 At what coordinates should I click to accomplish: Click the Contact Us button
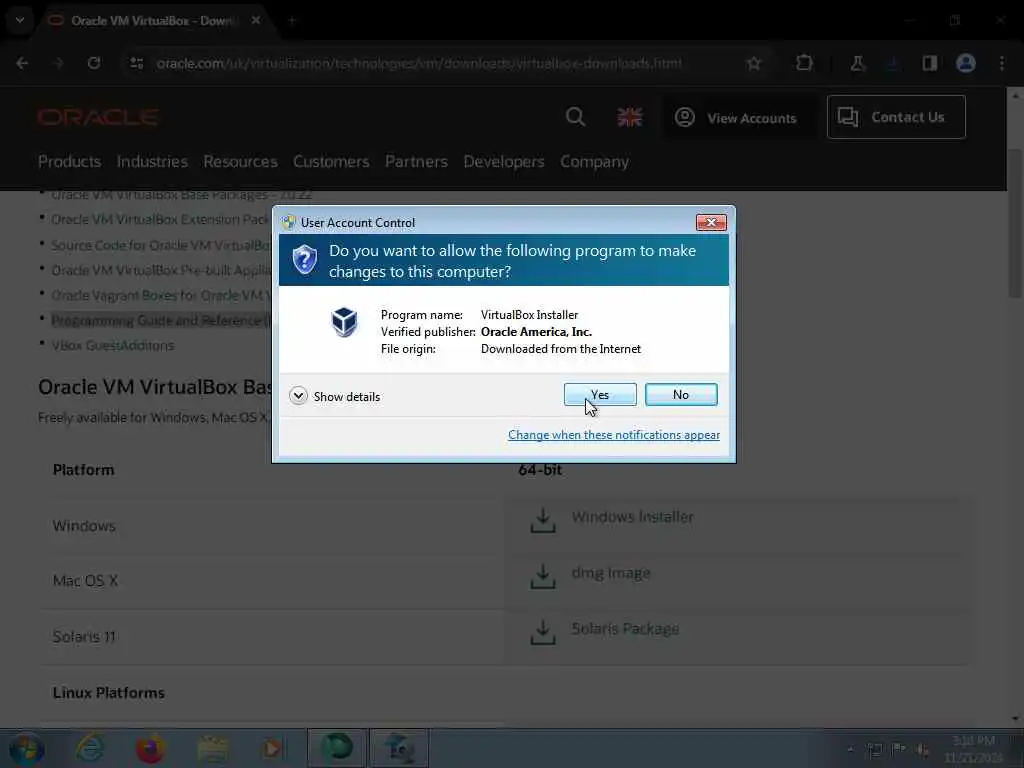point(896,117)
